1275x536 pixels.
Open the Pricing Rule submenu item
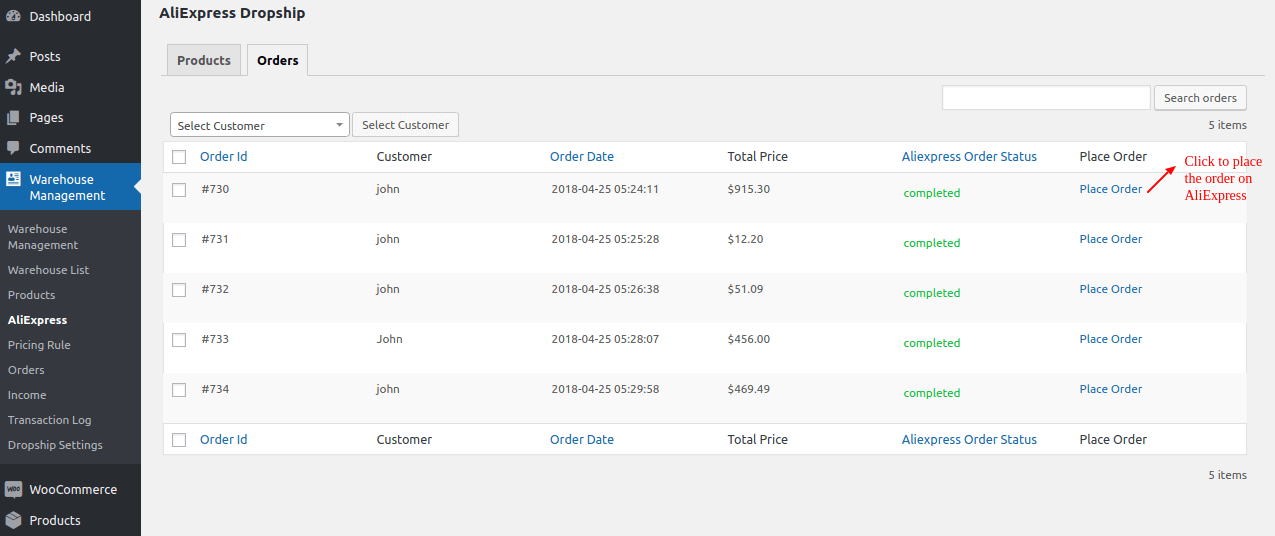coord(39,345)
